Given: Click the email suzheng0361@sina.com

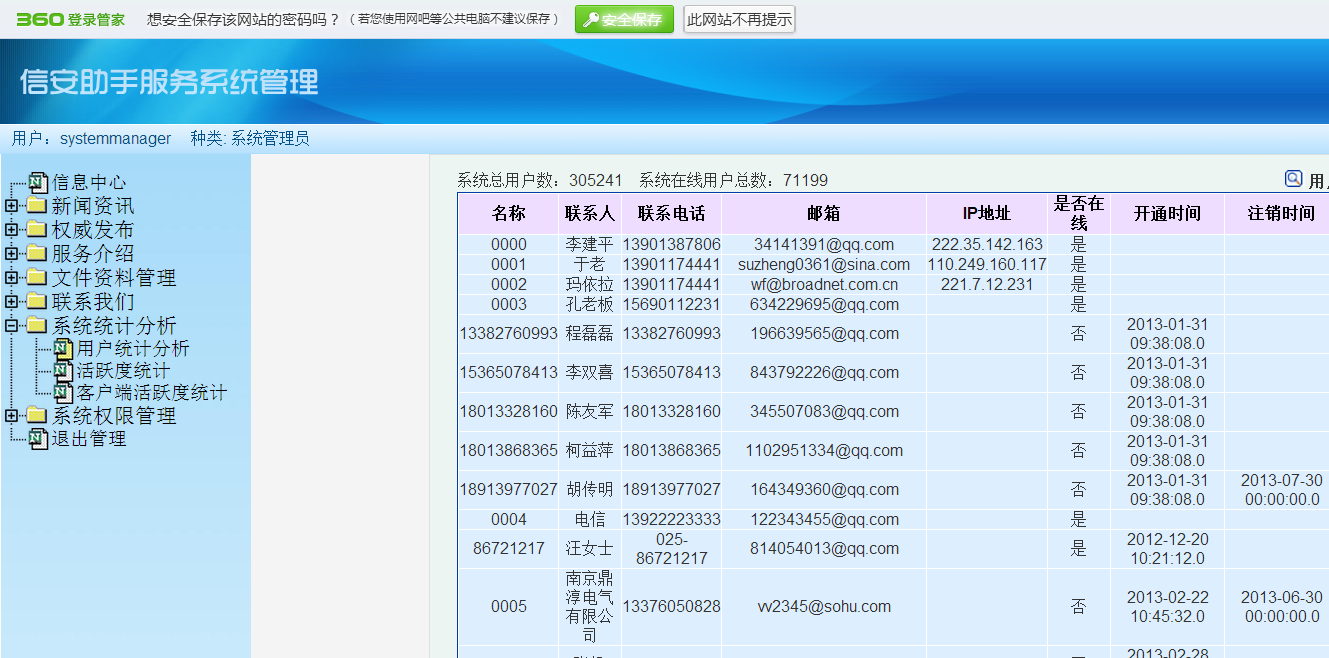Looking at the screenshot, I should (x=824, y=265).
